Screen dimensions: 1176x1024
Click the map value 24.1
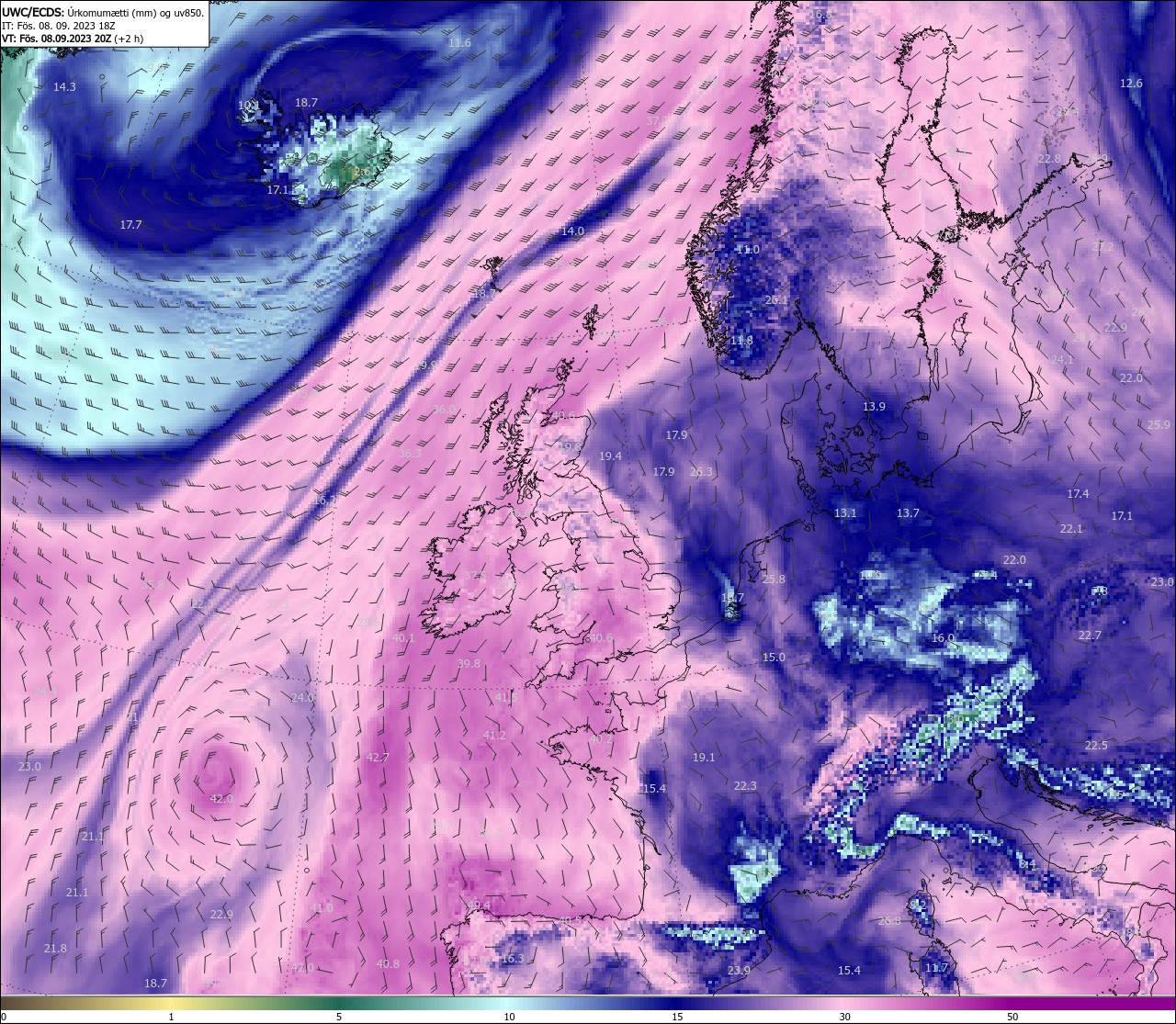[1061, 360]
